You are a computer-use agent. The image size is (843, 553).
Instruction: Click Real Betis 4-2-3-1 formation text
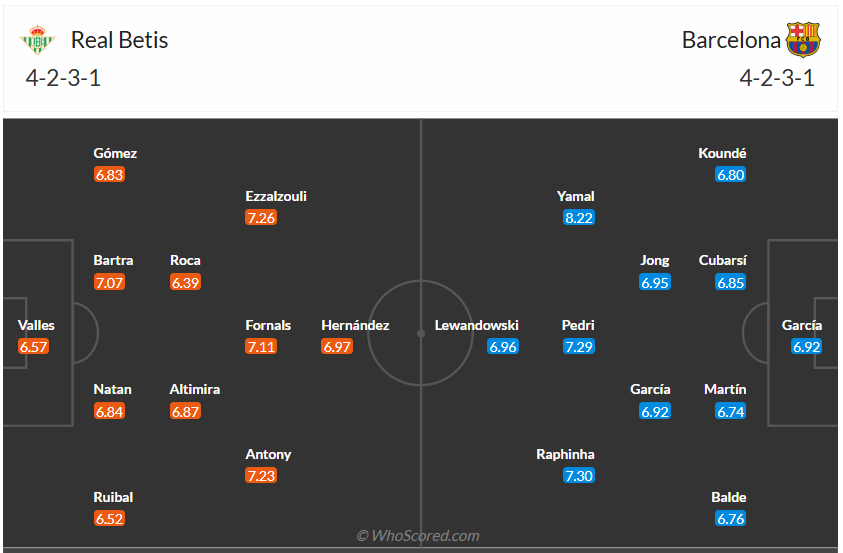64,78
